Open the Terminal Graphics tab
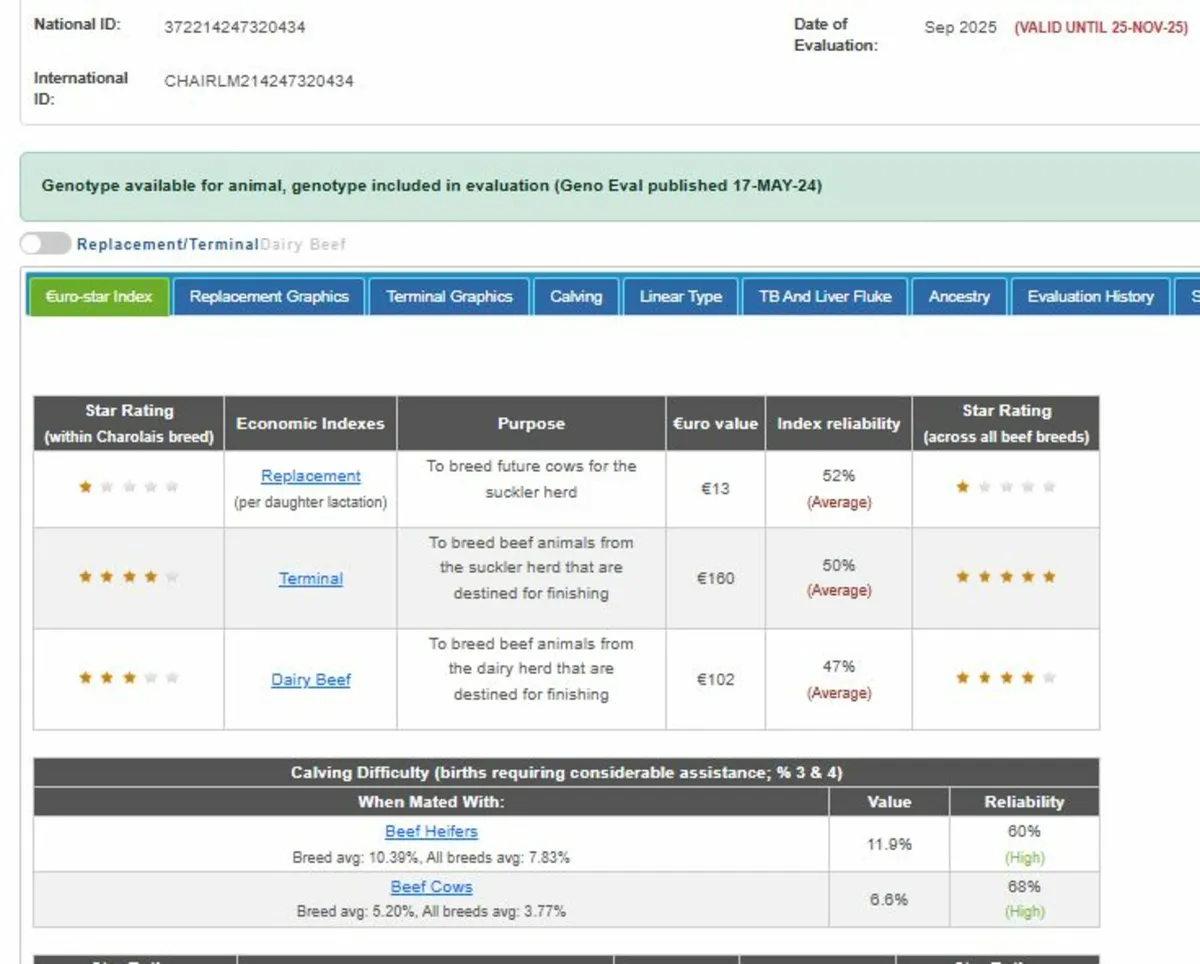The height and width of the screenshot is (964, 1200). coord(449,297)
